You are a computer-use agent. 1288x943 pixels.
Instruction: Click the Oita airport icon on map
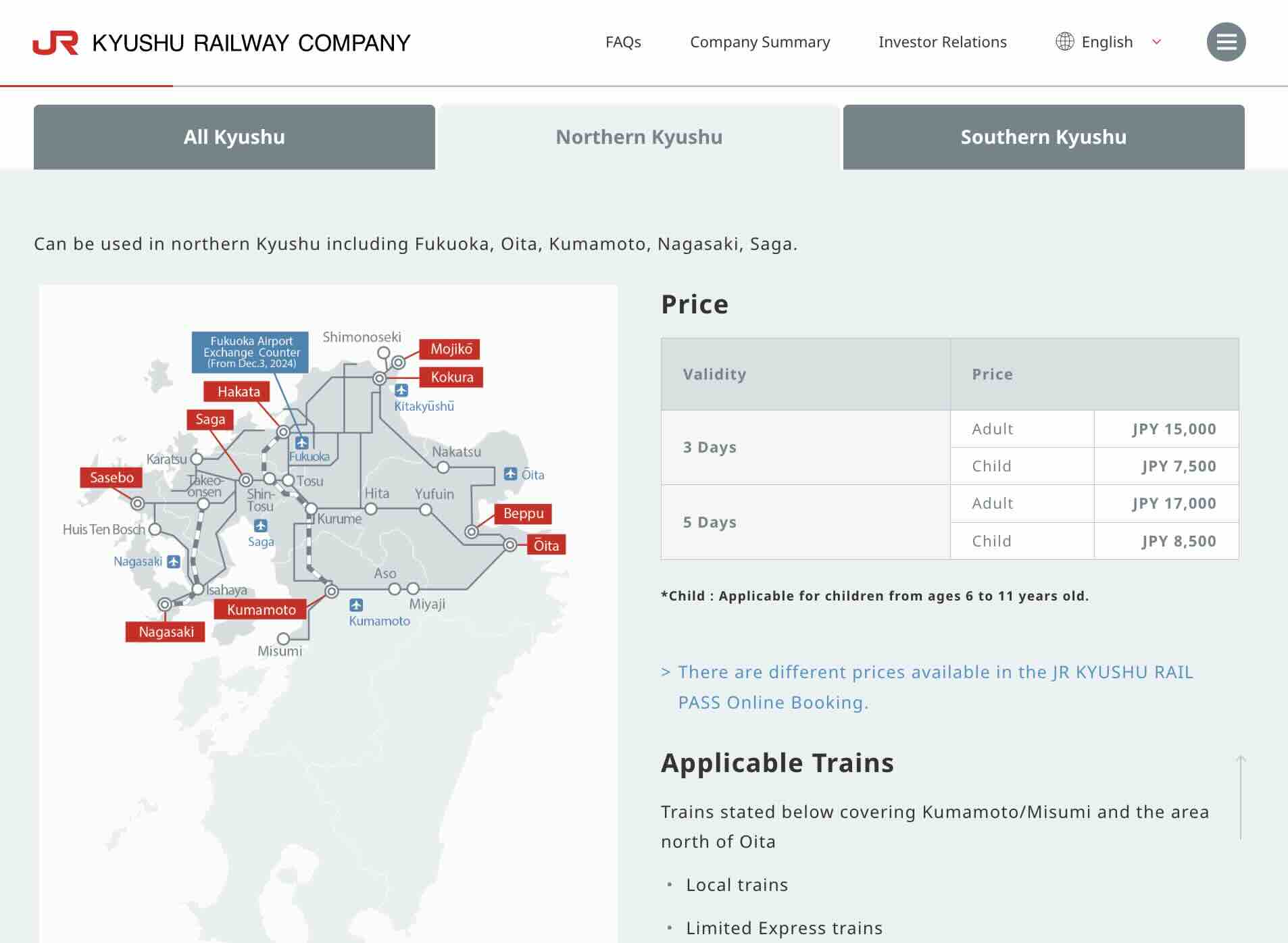tap(511, 474)
